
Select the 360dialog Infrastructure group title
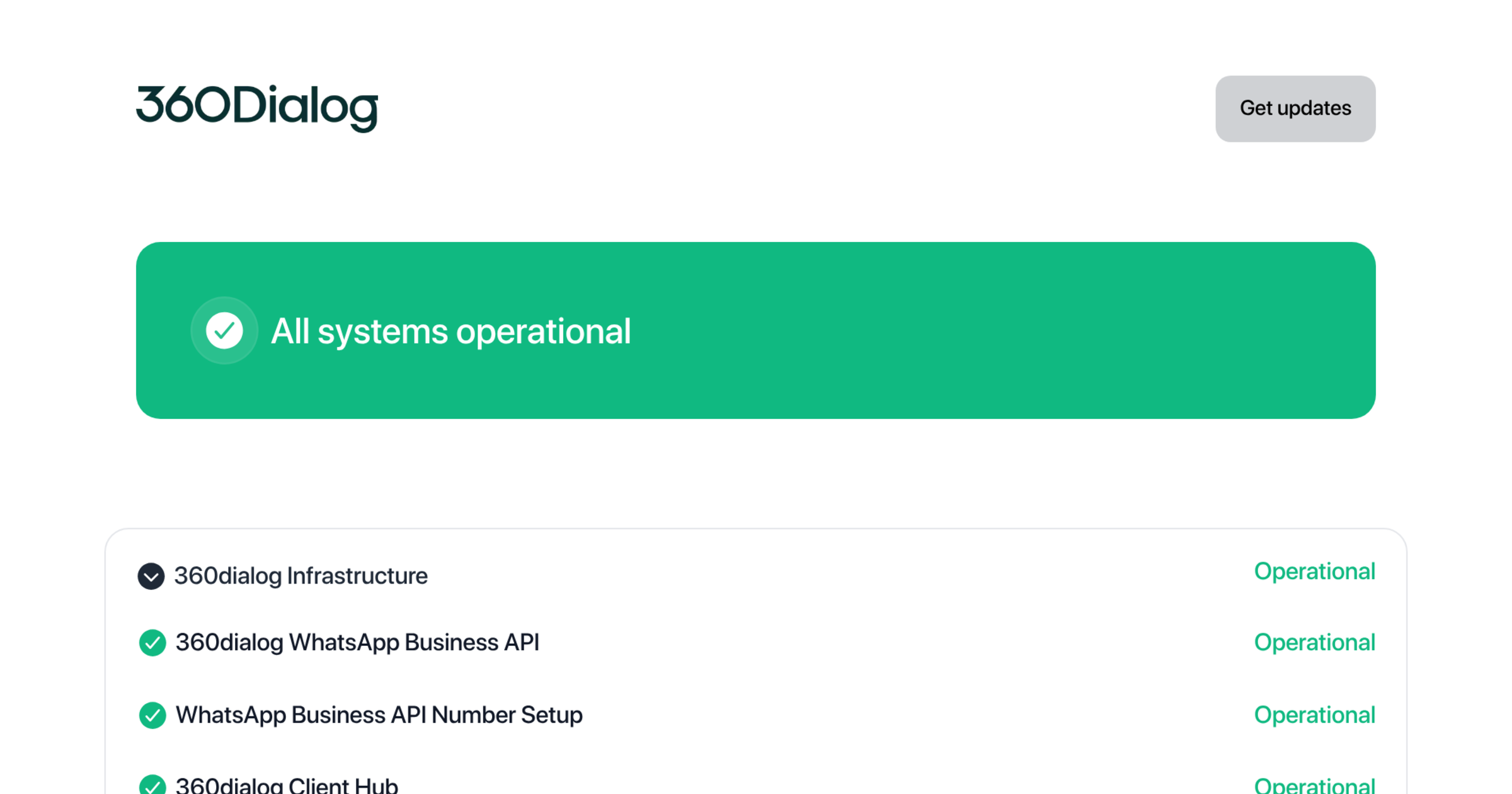click(301, 576)
